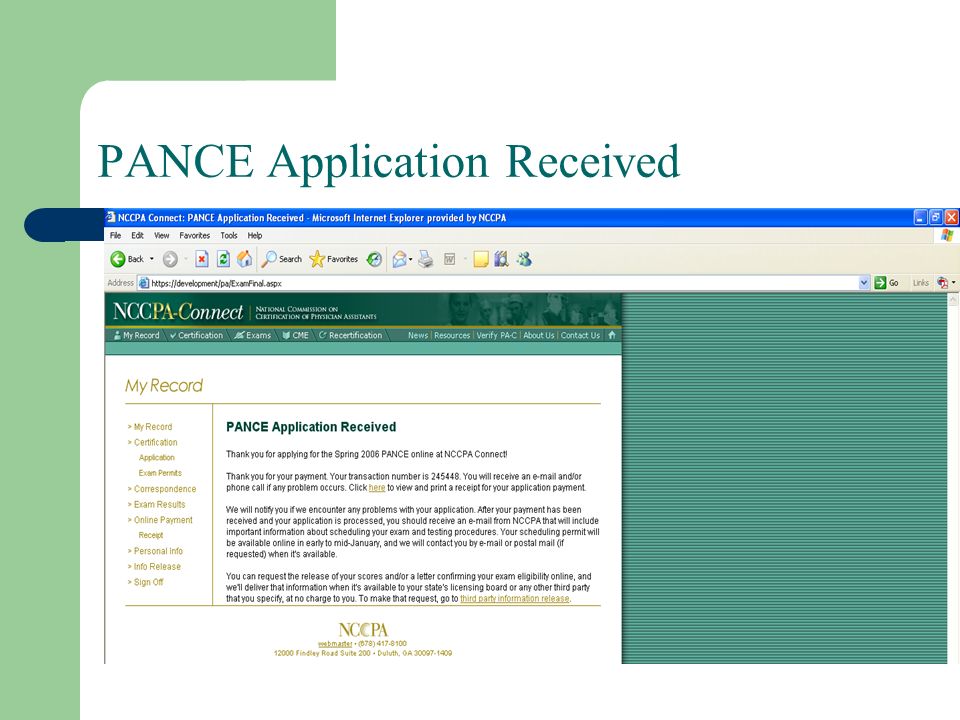Open the Help menu
This screenshot has height=720, width=960.
255,236
